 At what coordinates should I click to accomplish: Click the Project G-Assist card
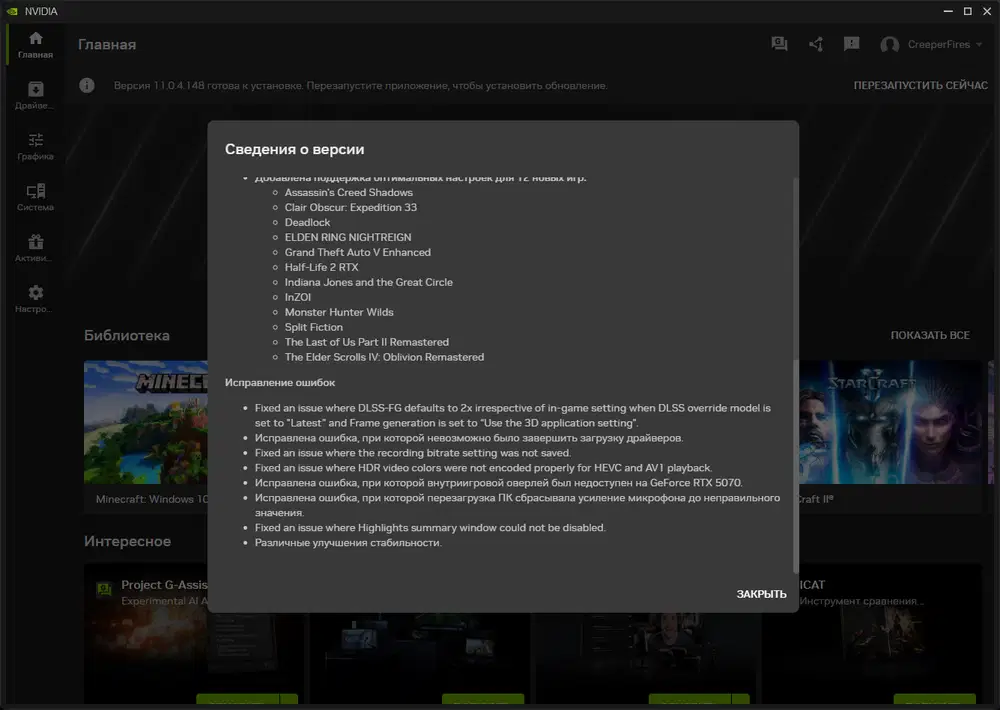point(145,635)
